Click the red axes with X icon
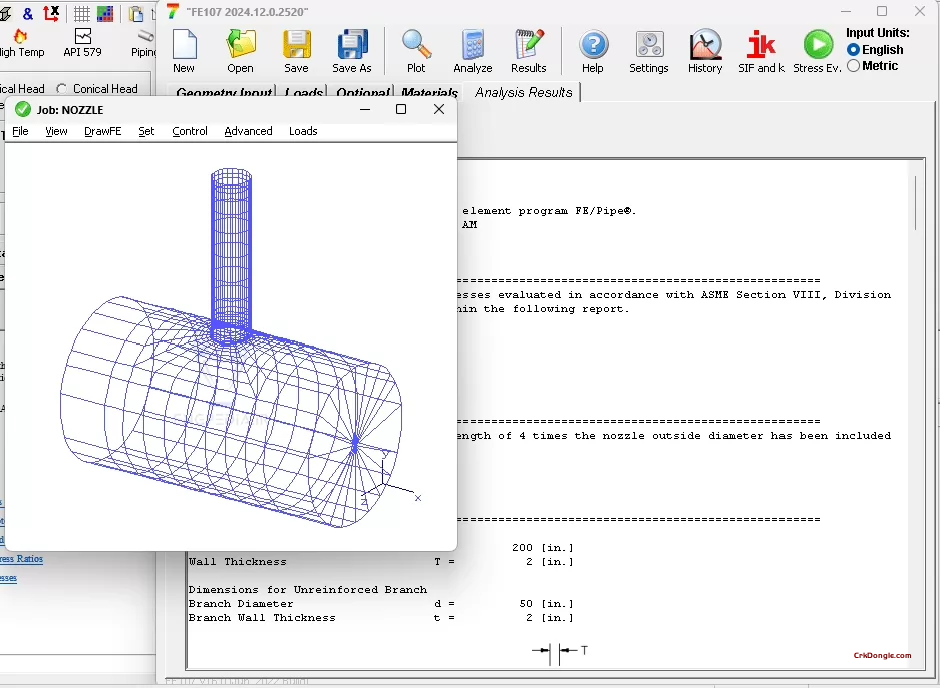This screenshot has height=688, width=940. 52,13
